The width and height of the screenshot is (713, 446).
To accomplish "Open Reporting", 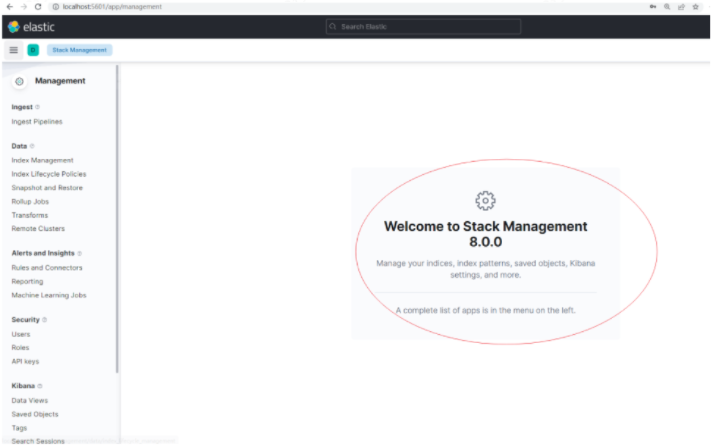I will (27, 281).
